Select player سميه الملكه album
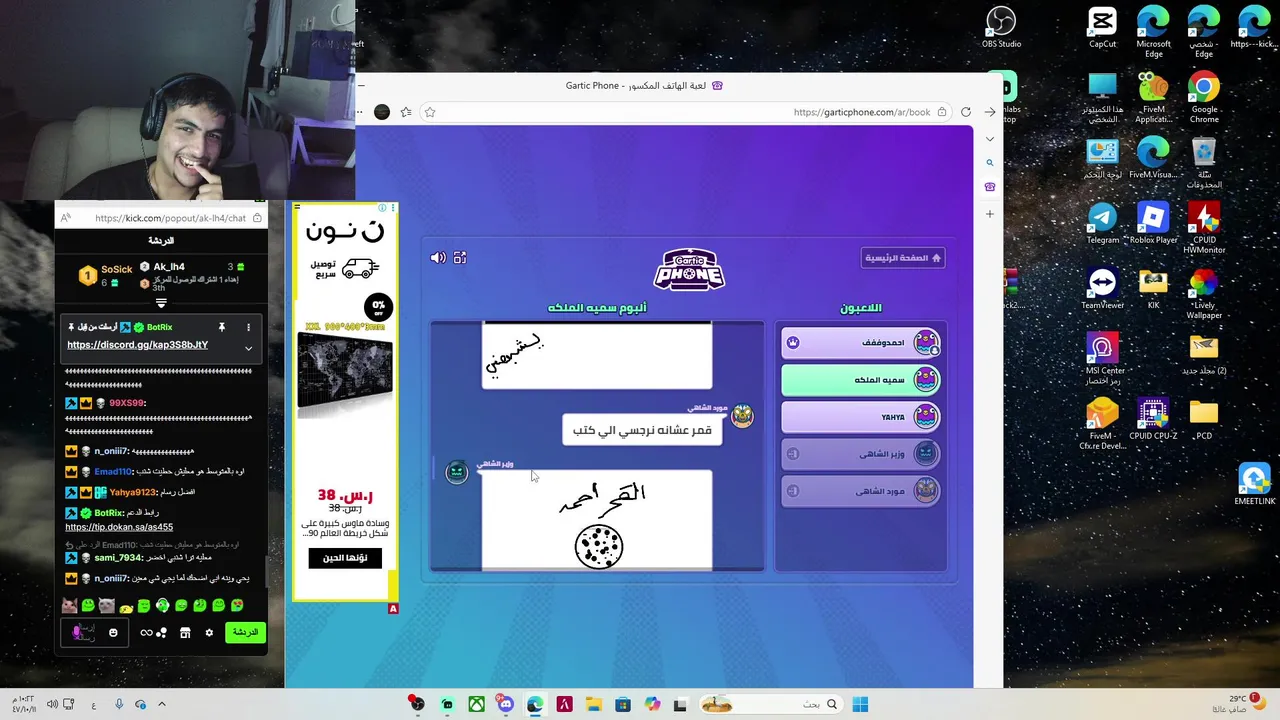This screenshot has width=1280, height=720. pos(861,380)
